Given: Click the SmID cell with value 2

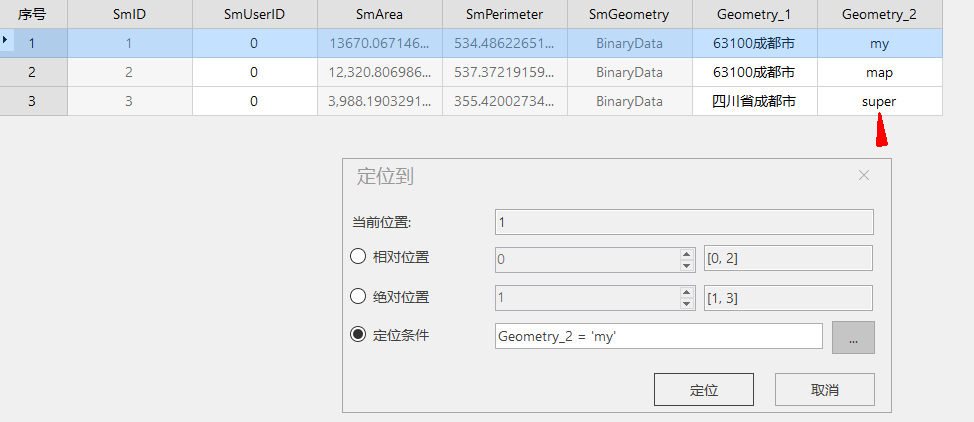Looking at the screenshot, I should [130, 72].
